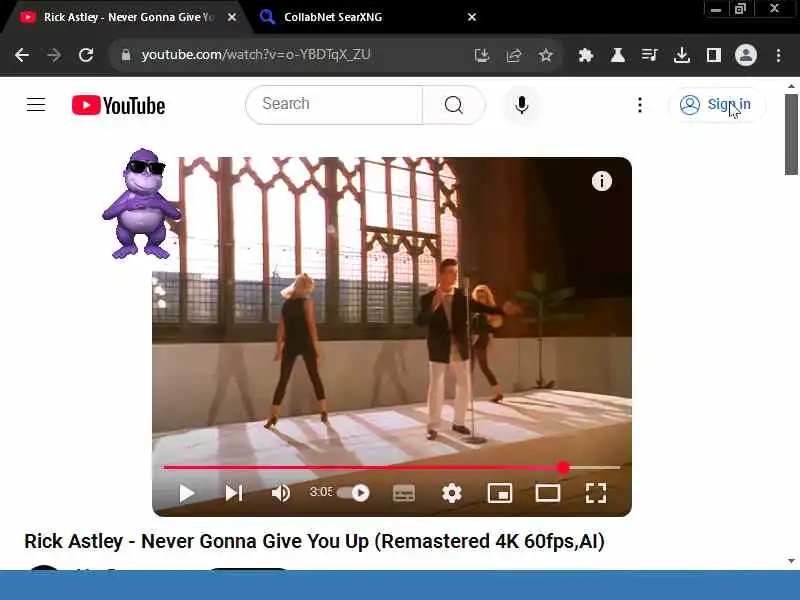Image resolution: width=800 pixels, height=600 pixels.
Task: Click the page vertical scrollbar thumb
Action: pyautogui.click(x=791, y=134)
